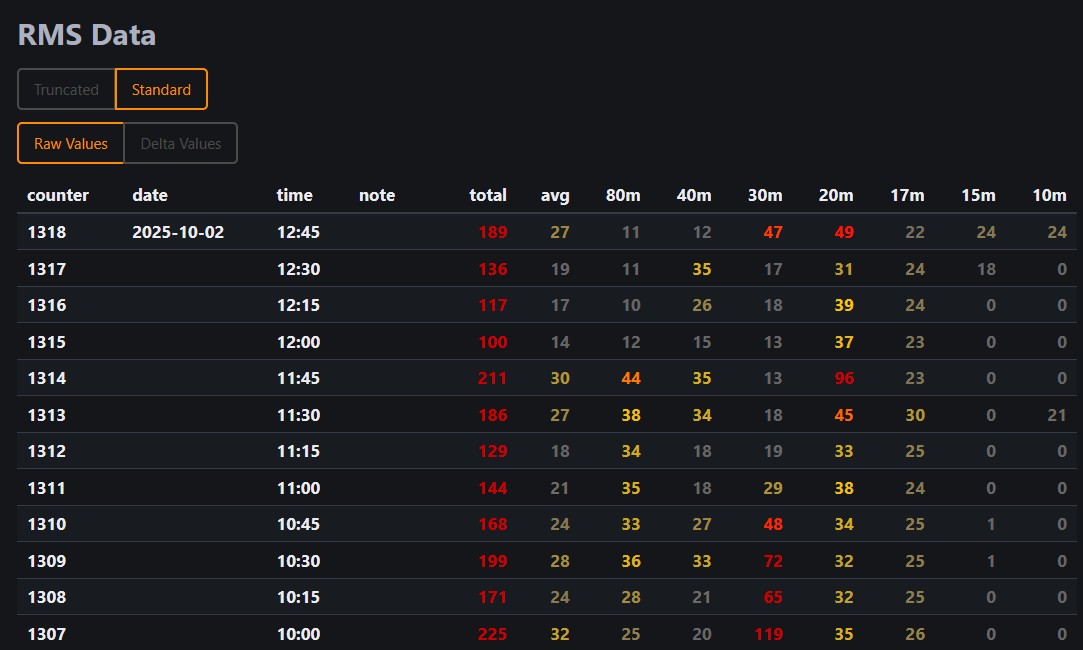1083x650 pixels.
Task: Click total value 225 in row 1307
Action: click(492, 634)
